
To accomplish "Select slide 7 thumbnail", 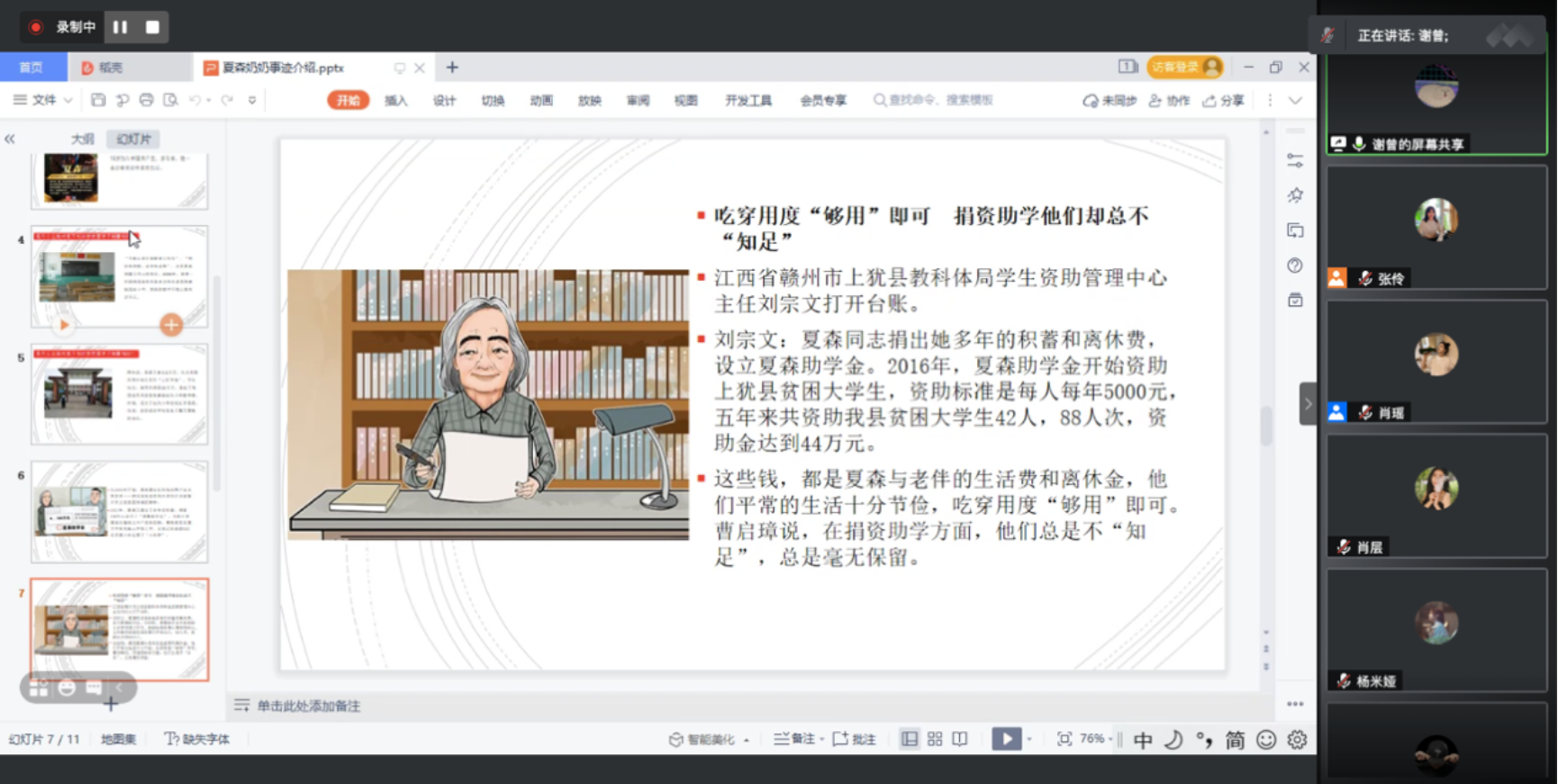I will [x=120, y=629].
